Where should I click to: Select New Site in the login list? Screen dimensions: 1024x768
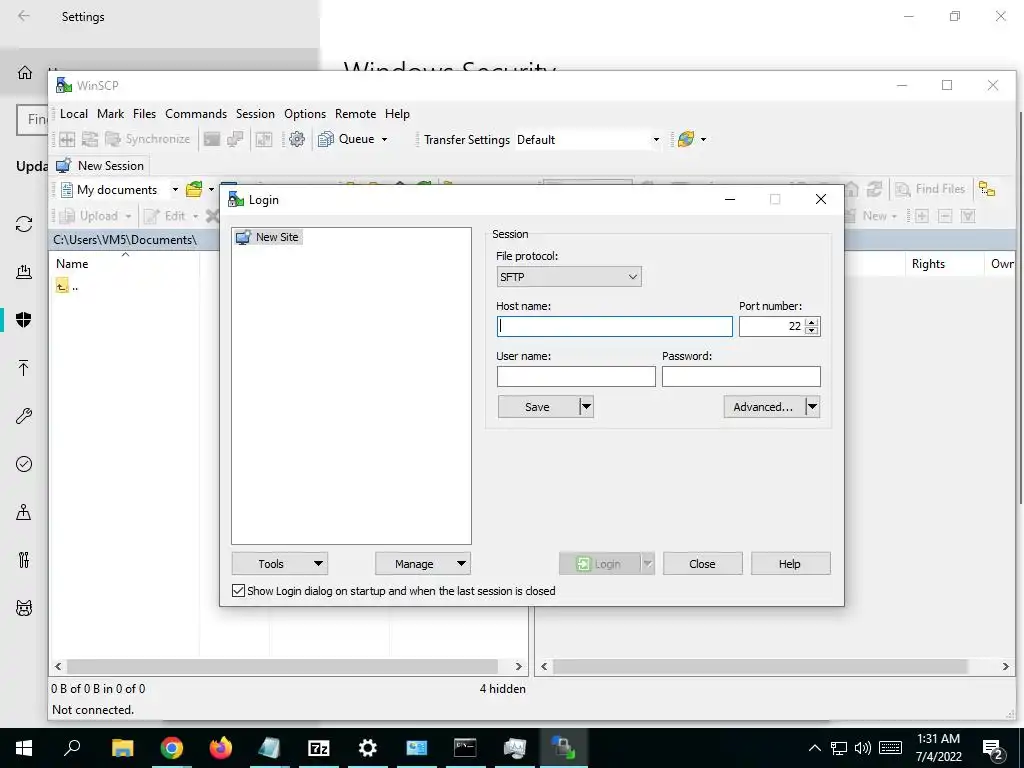coord(268,237)
